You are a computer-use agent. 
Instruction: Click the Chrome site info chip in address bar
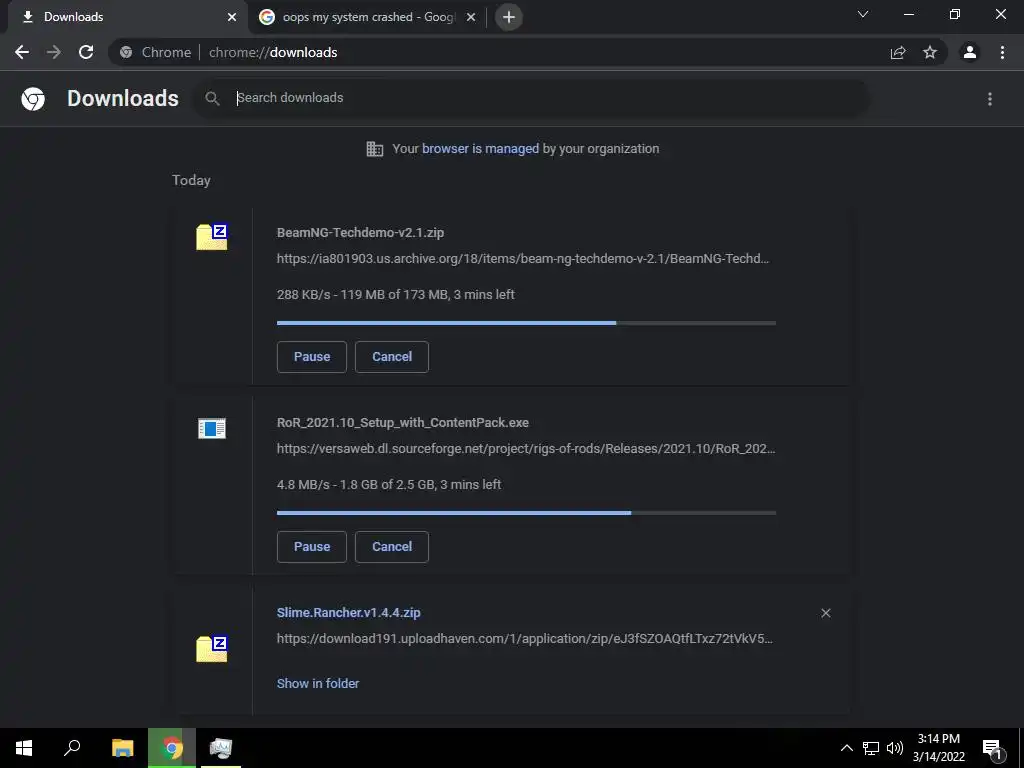point(156,52)
